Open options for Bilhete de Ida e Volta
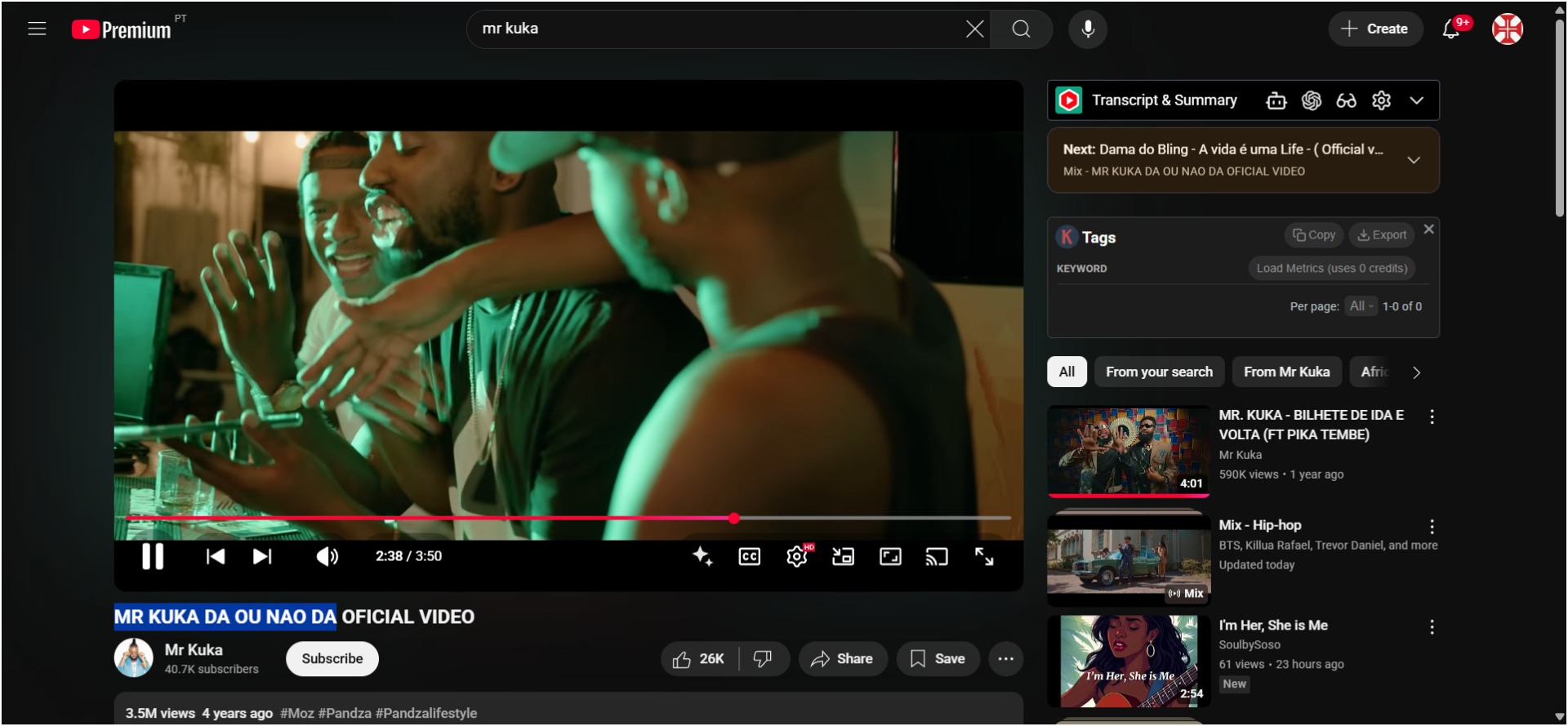 click(1432, 416)
